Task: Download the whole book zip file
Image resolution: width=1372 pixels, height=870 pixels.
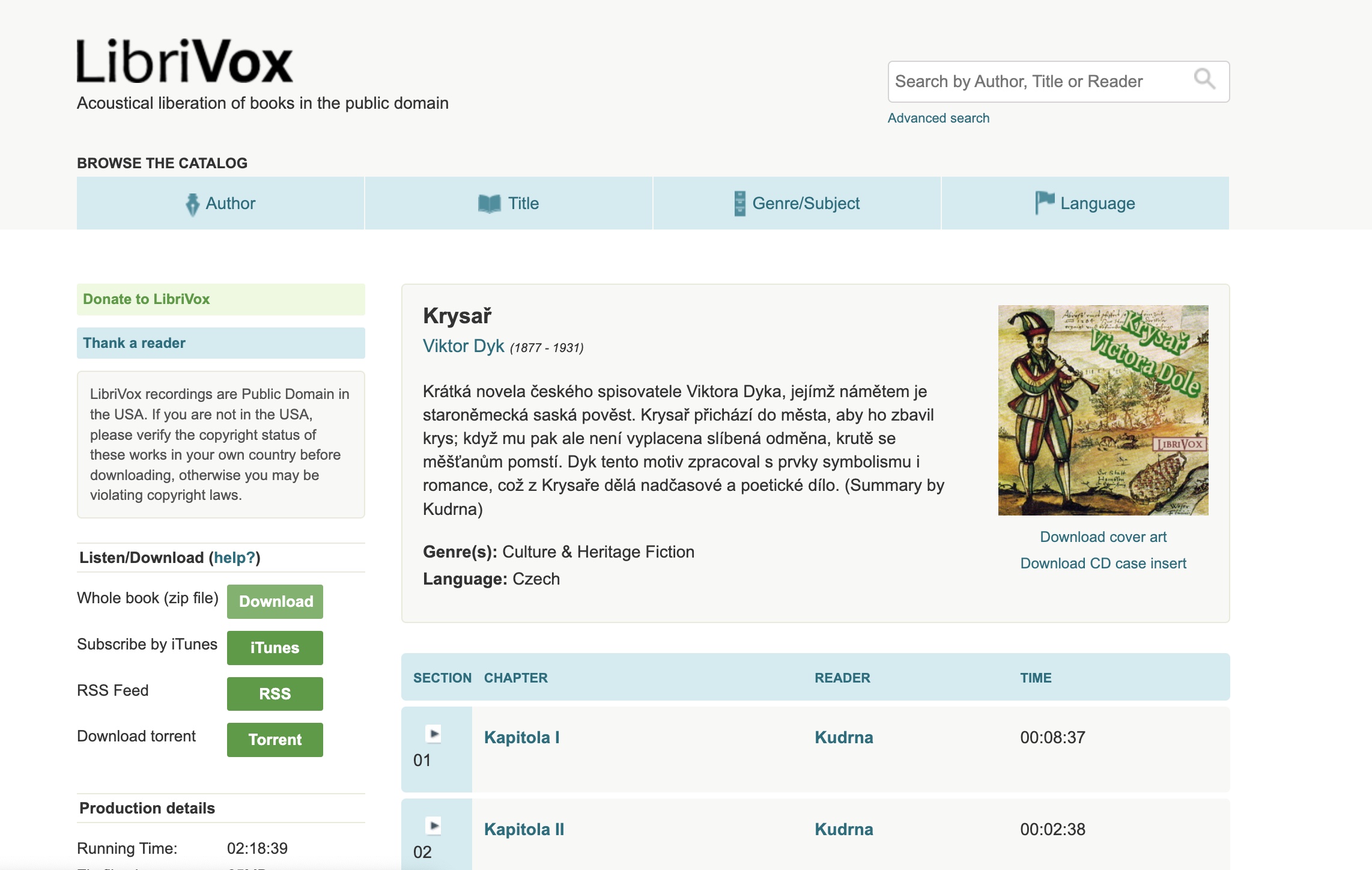Action: point(275,601)
